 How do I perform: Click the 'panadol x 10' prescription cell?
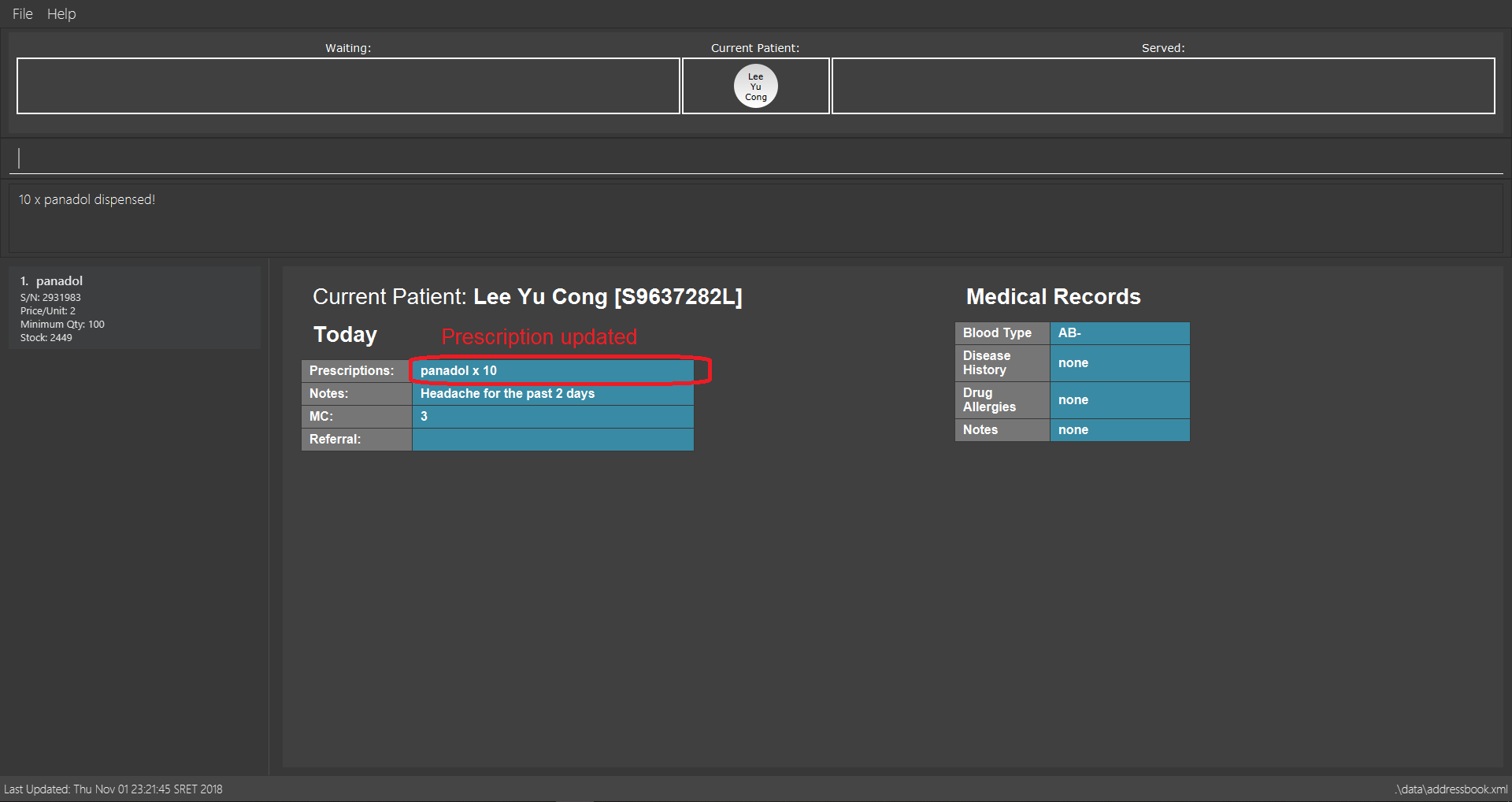(553, 370)
